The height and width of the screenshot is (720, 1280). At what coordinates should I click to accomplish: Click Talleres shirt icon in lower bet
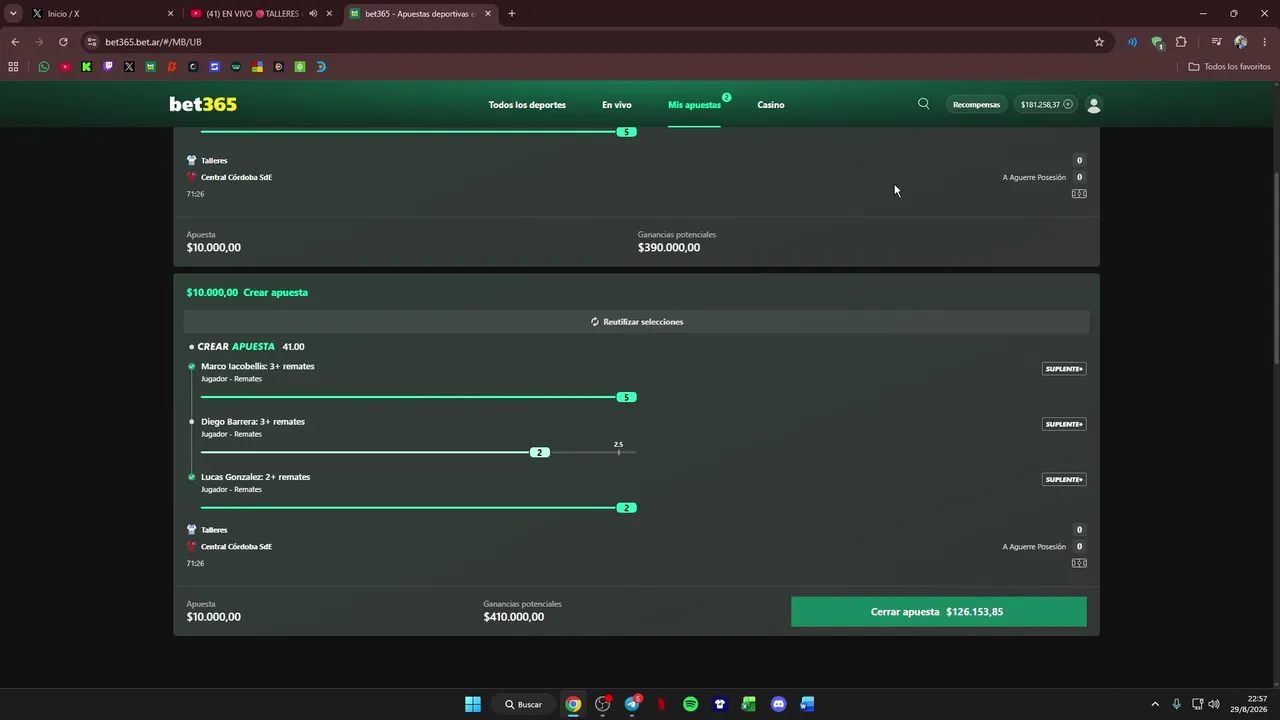click(192, 530)
